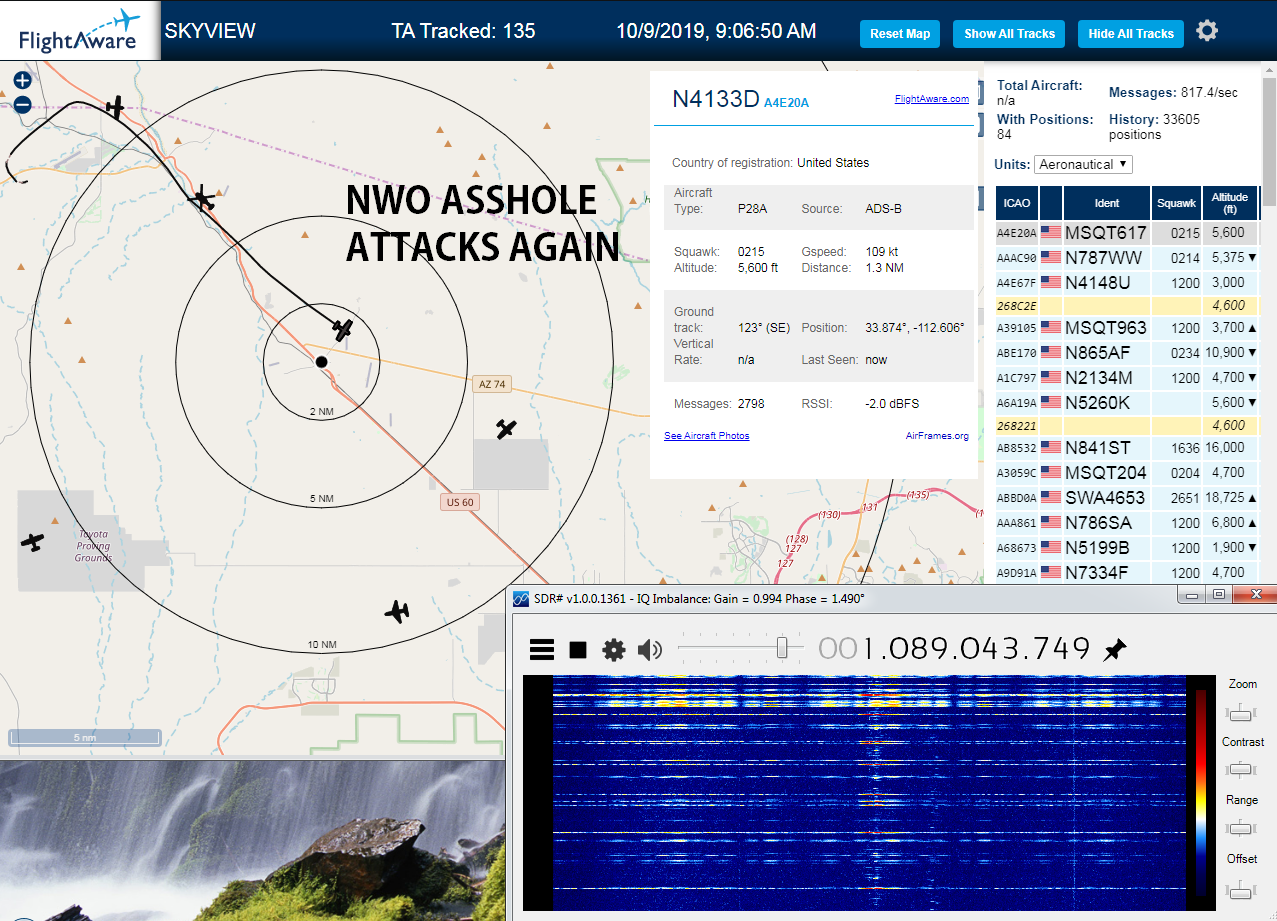Viewport: 1277px width, 921px height.
Task: Restore the SDR# window via title bar button
Action: coord(1218,595)
